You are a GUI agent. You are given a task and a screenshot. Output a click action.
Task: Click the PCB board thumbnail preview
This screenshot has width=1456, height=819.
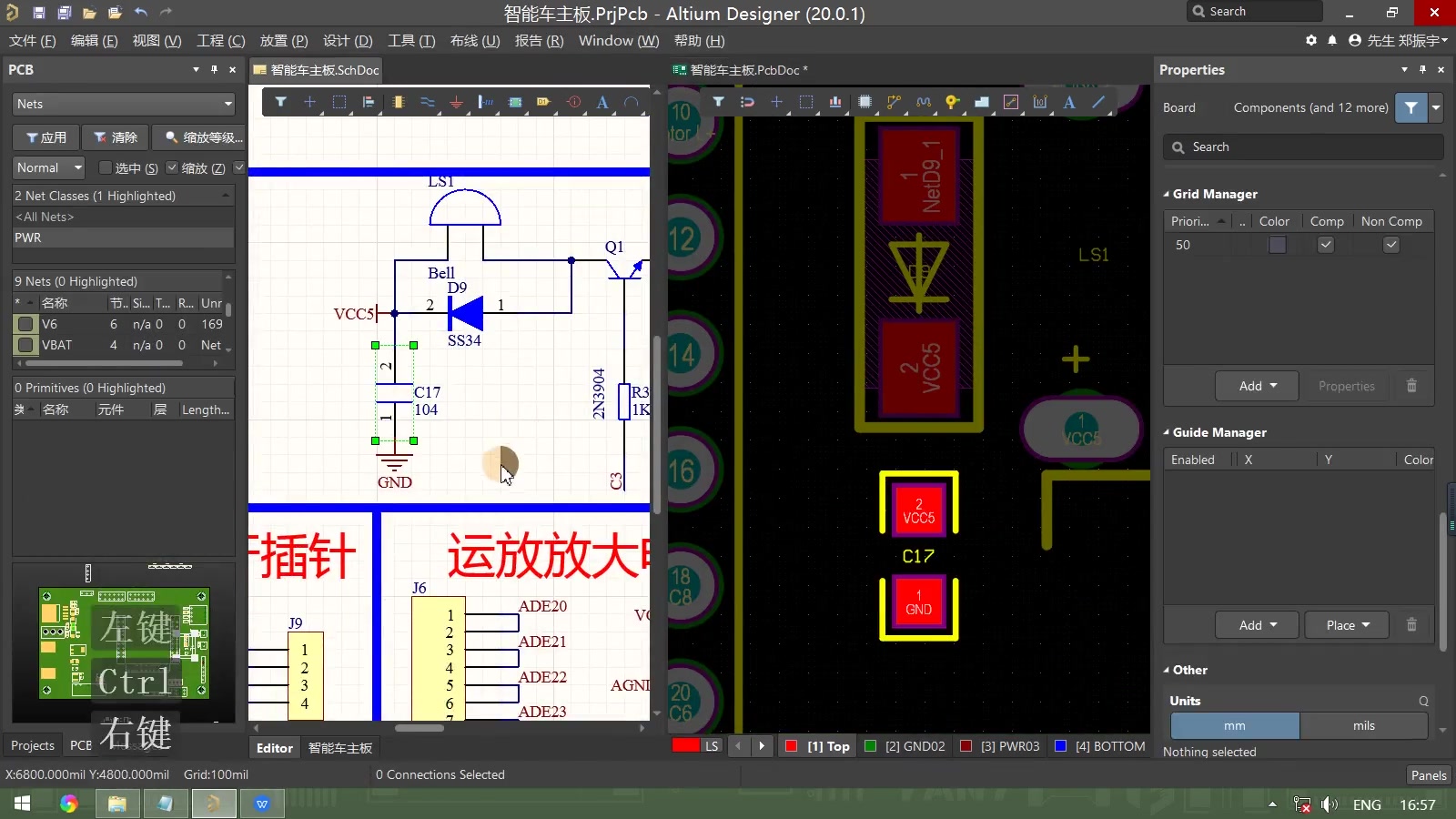124,643
